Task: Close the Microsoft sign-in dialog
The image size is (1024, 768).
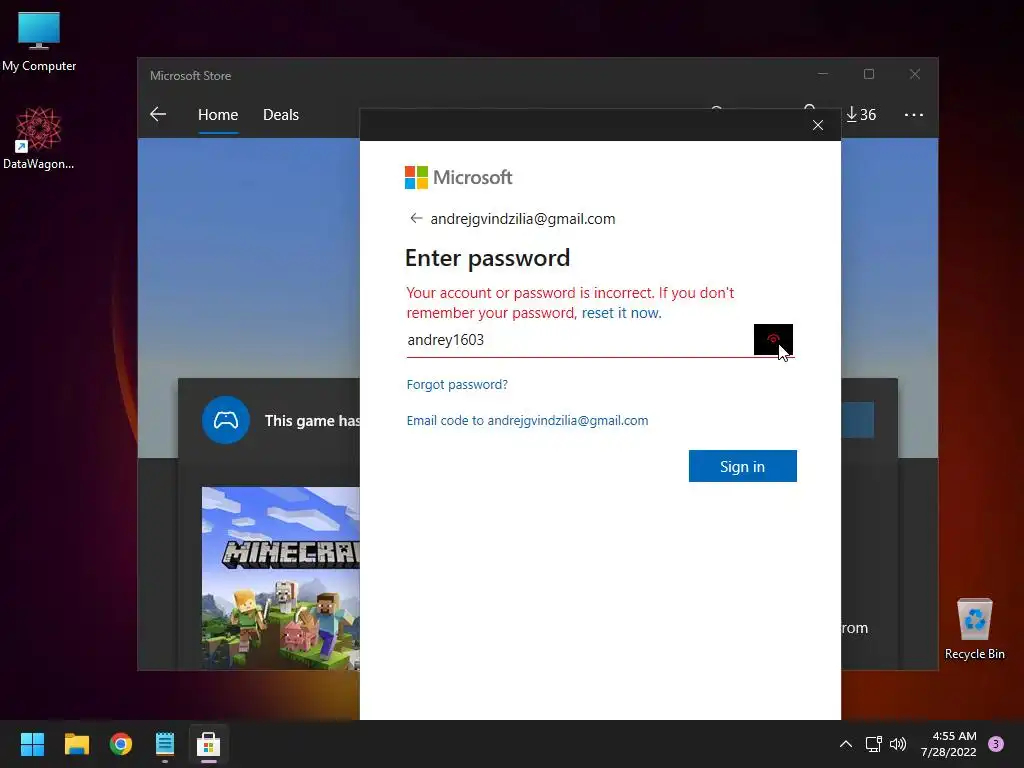Action: (x=818, y=125)
